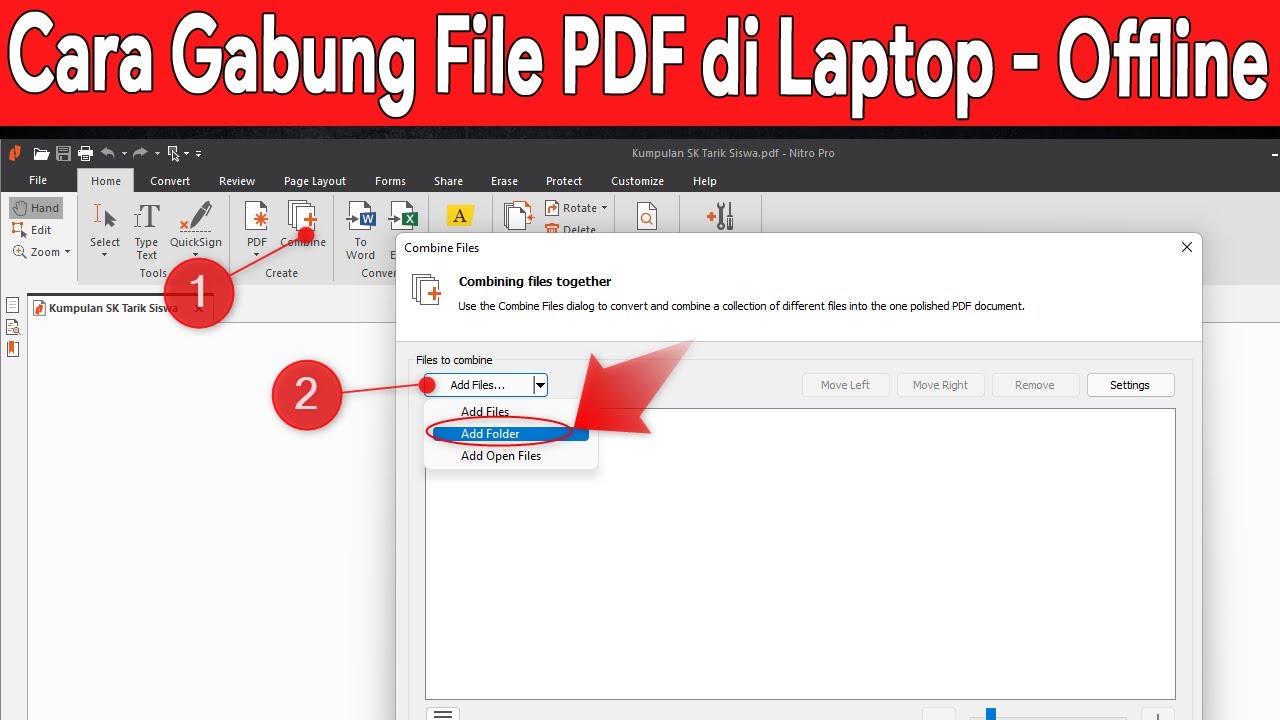1280x720 pixels.
Task: Open the Add Files dropdown arrow
Action: point(540,385)
